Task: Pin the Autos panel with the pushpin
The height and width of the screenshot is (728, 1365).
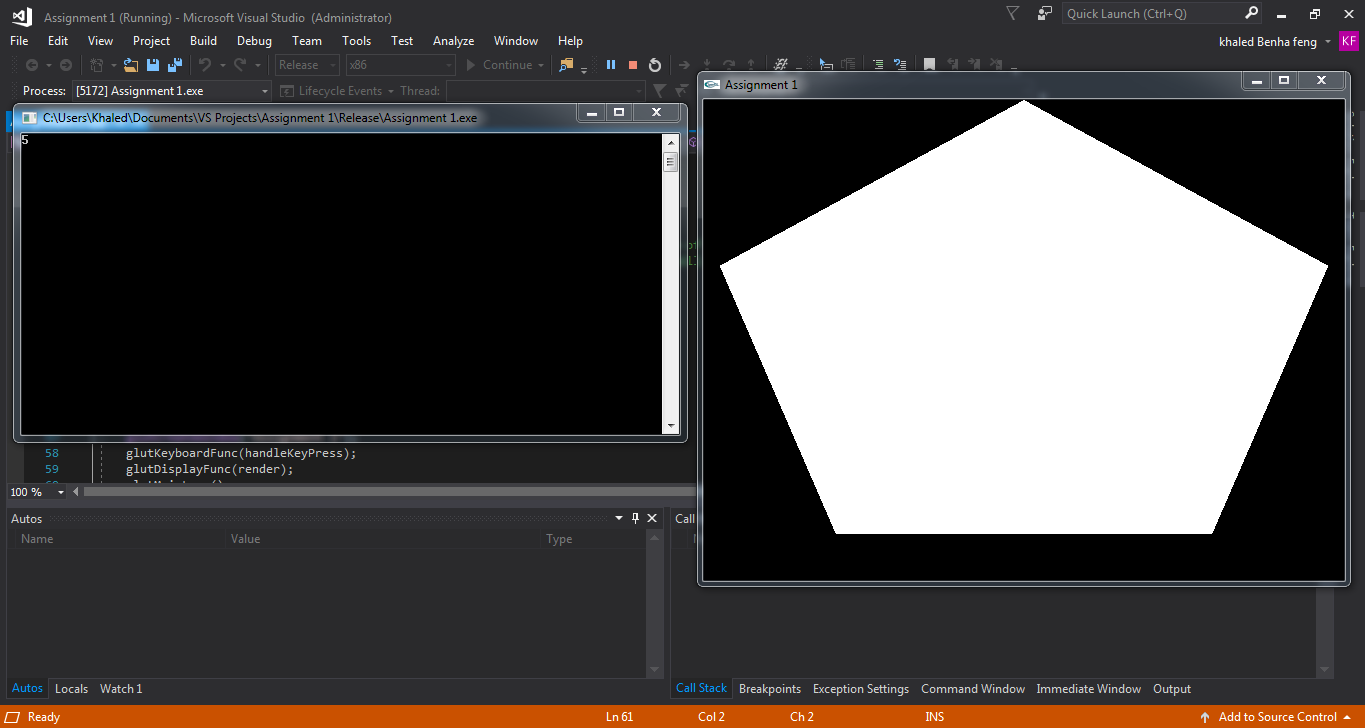Action: 635,518
